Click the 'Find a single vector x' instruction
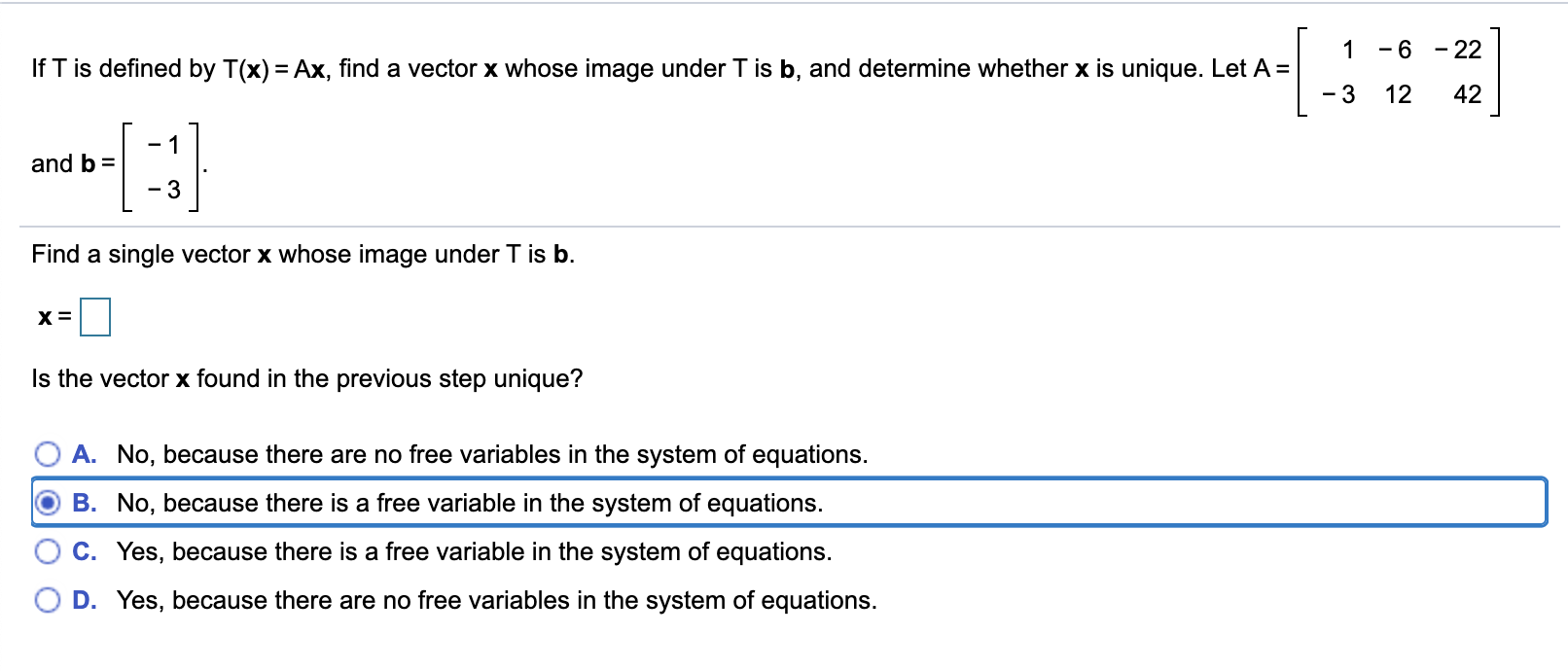 (302, 254)
